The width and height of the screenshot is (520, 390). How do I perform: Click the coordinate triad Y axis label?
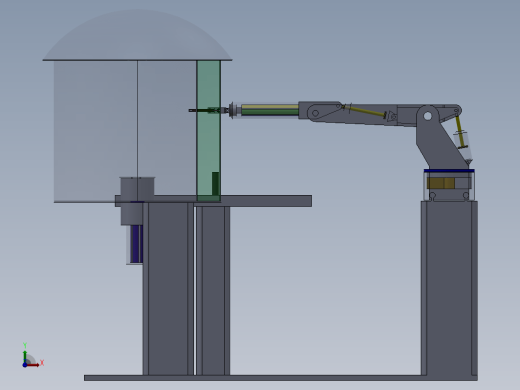tap(25, 345)
